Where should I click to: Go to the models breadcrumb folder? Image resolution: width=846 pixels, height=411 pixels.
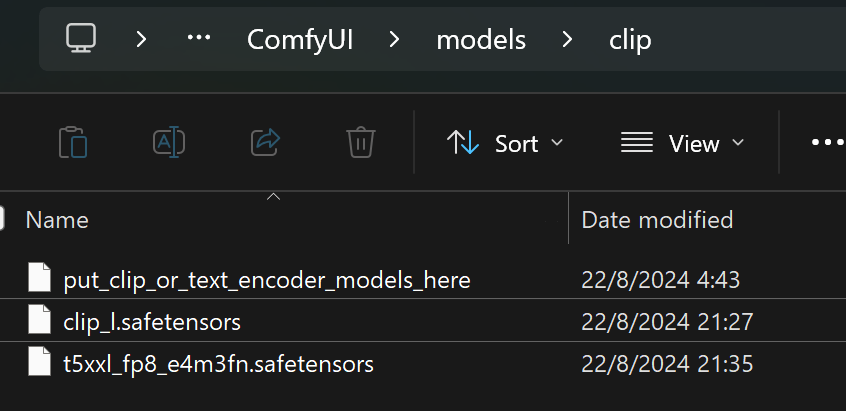tap(481, 39)
